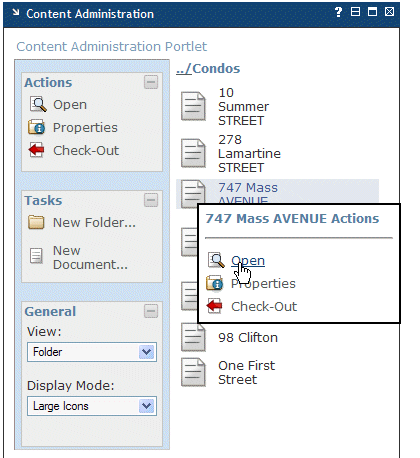Image resolution: width=420 pixels, height=458 pixels.
Task: Select the 278 Lamartine STREET document icon
Action: pyautogui.click(x=193, y=153)
